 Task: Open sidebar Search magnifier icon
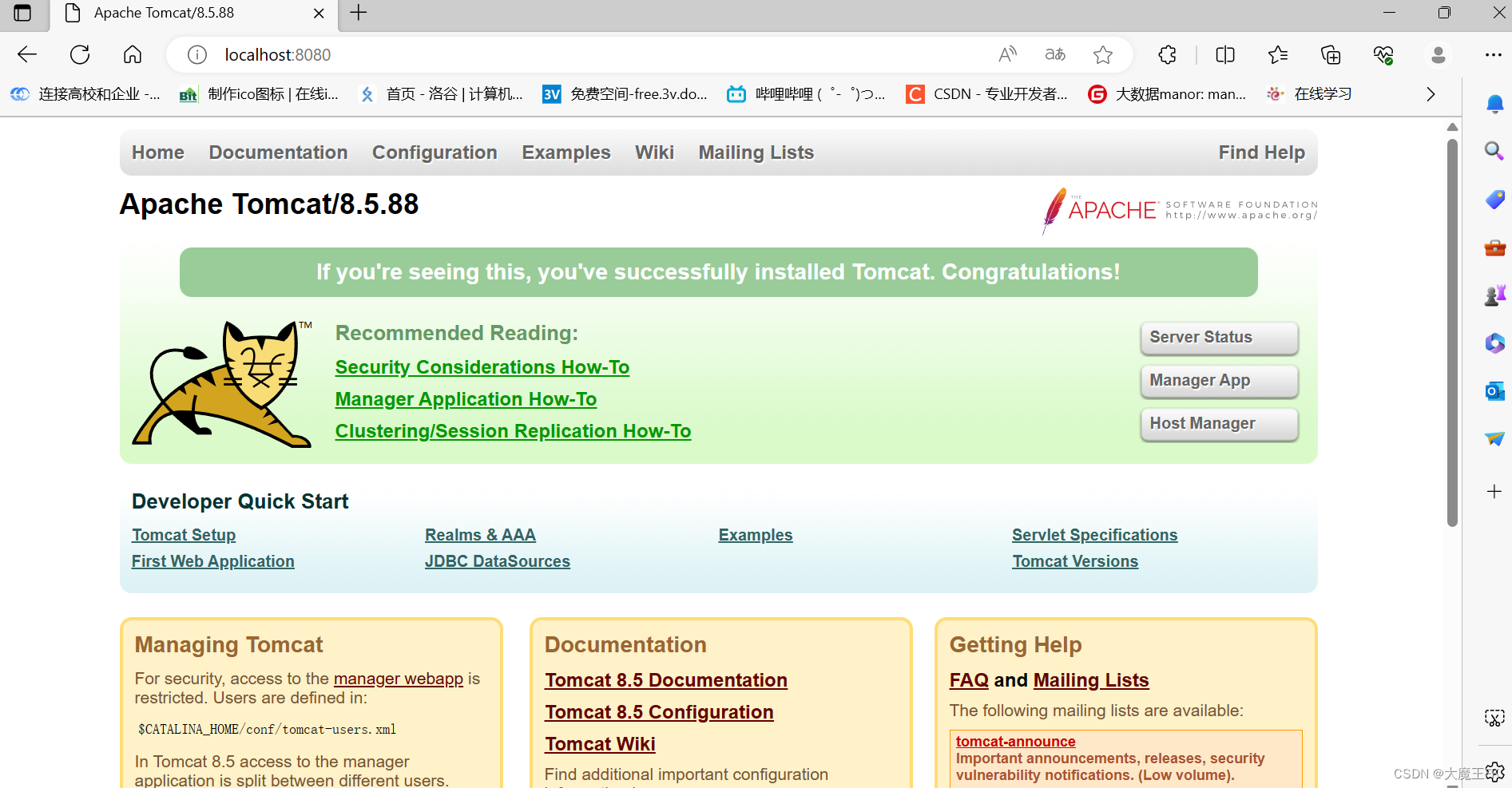pos(1494,151)
